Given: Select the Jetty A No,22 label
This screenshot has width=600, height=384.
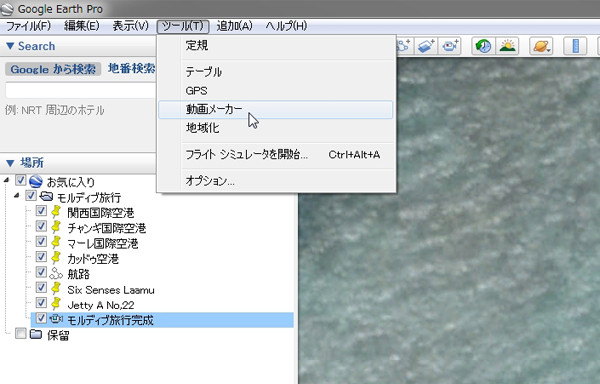Looking at the screenshot, I should pyautogui.click(x=101, y=305).
